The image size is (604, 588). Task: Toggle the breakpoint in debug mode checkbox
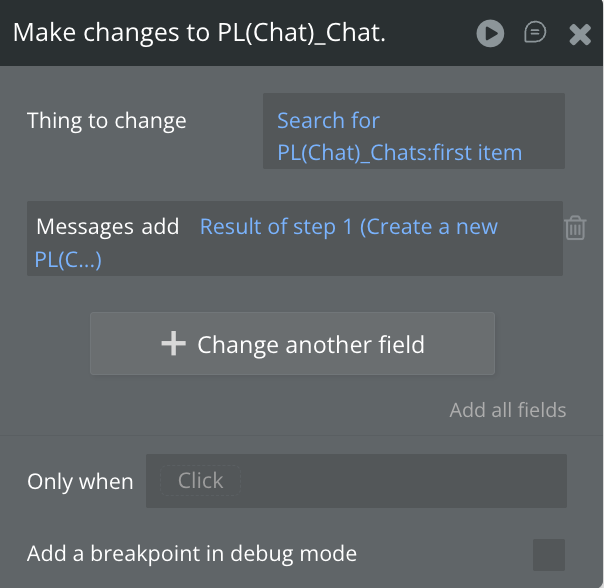[x=548, y=554]
